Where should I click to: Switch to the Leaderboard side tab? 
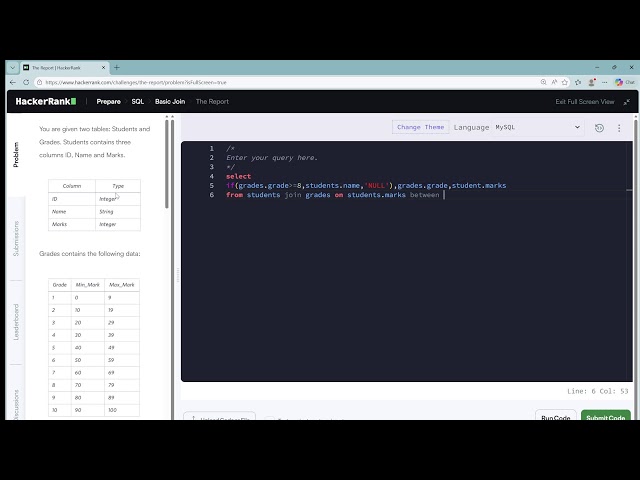click(16, 322)
